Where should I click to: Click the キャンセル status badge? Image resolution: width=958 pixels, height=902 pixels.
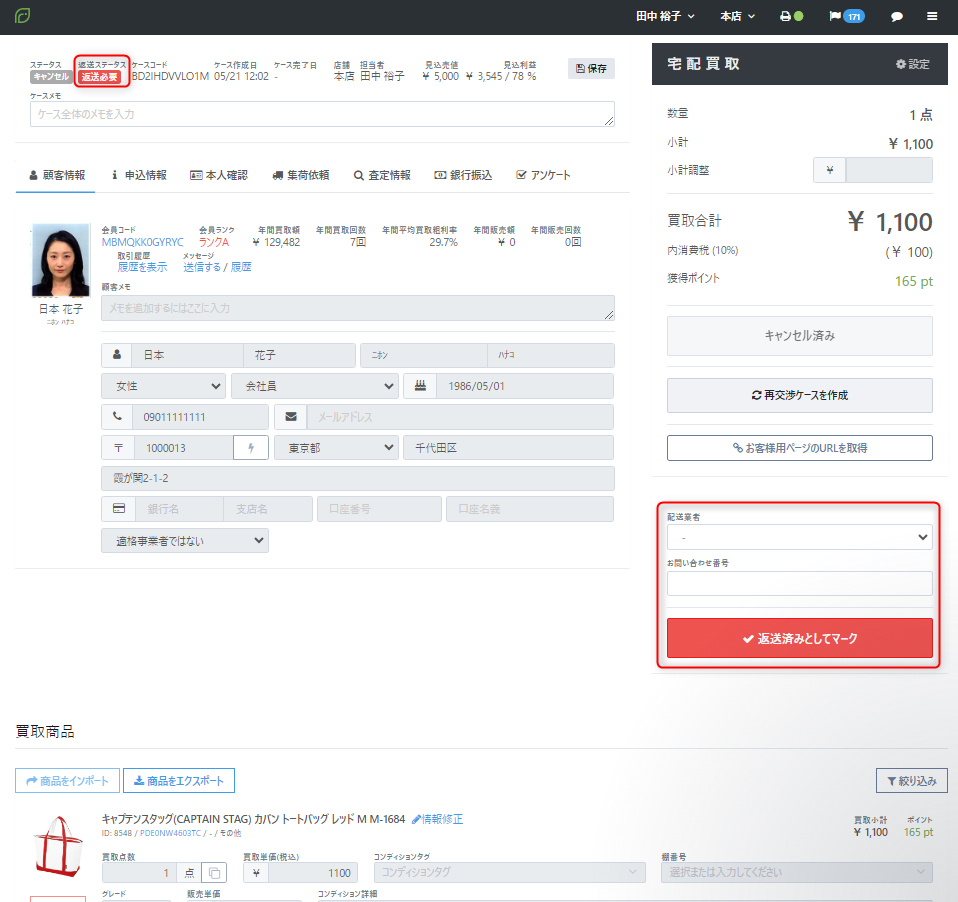pos(51,76)
